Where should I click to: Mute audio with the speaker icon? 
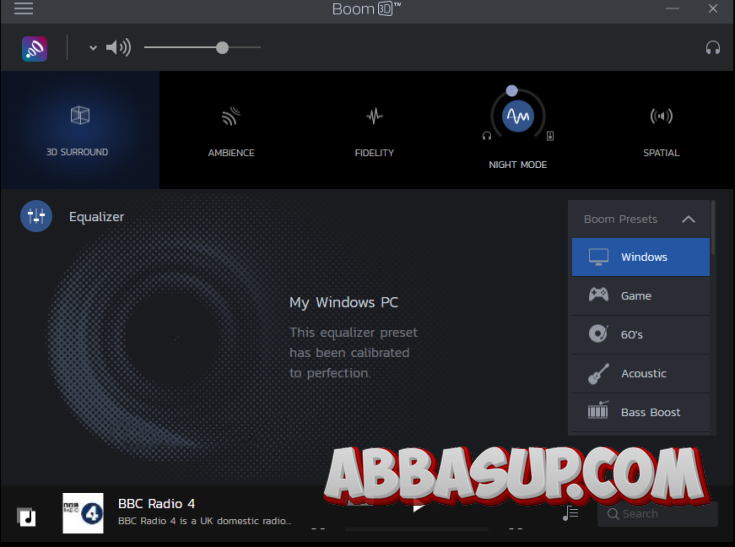click(118, 47)
